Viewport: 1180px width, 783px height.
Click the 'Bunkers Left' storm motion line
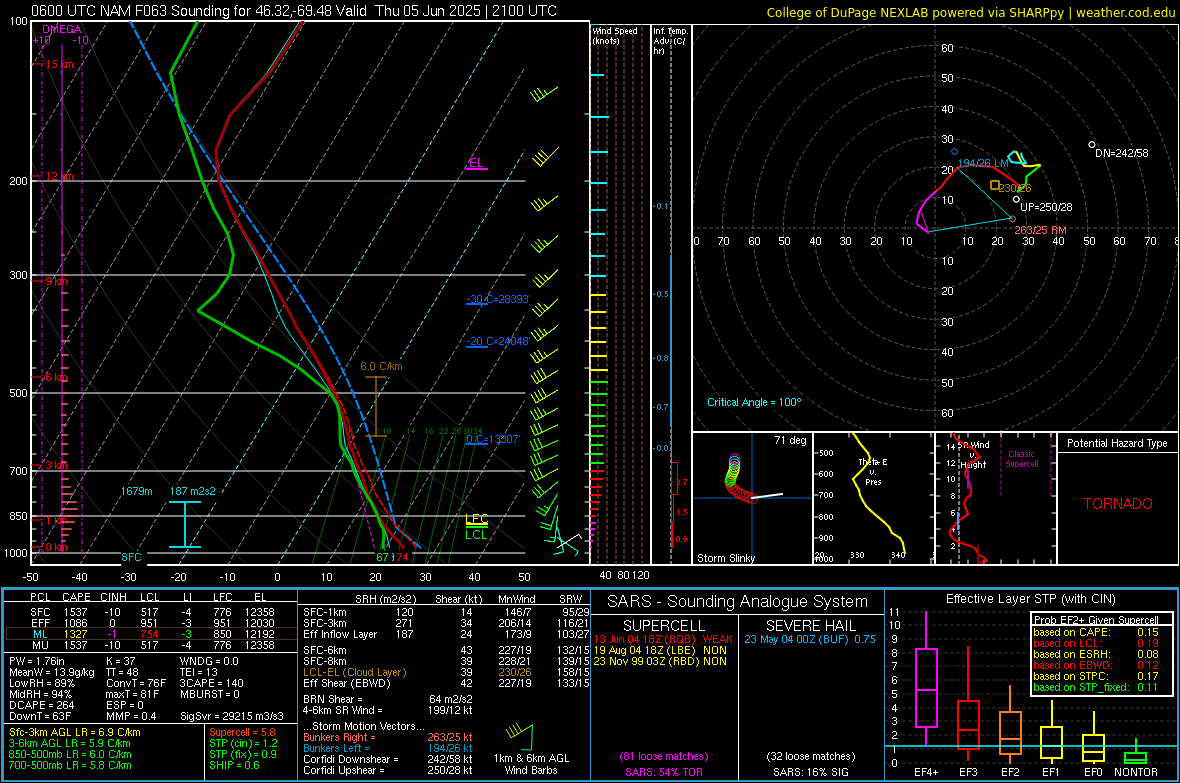(x=388, y=748)
